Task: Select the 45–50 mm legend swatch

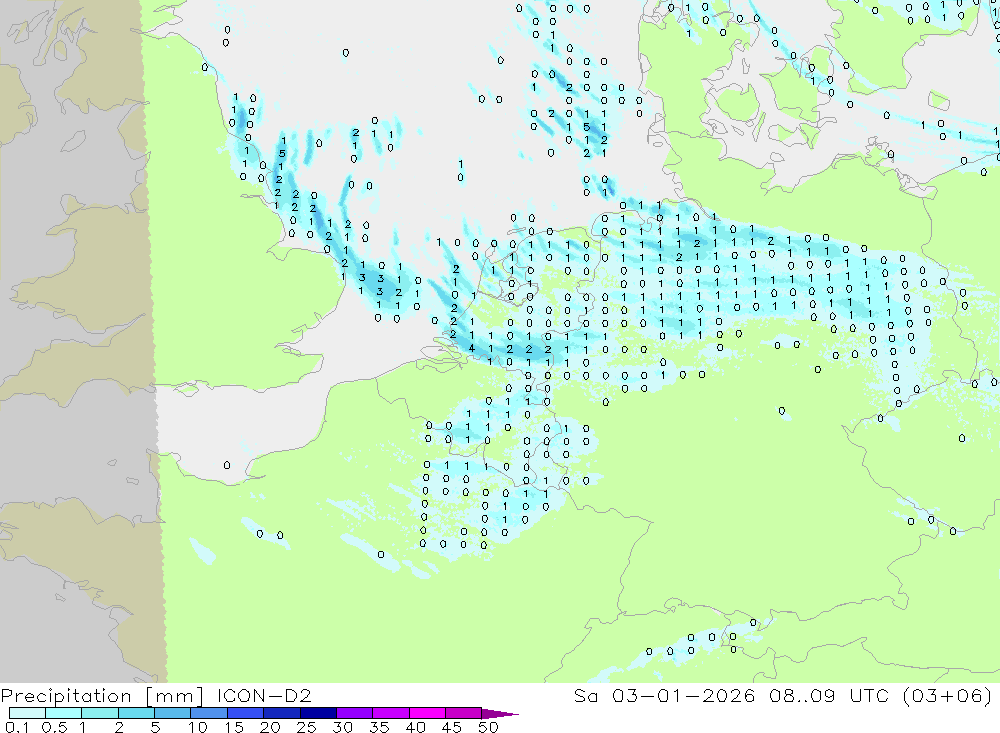Action: [463, 713]
